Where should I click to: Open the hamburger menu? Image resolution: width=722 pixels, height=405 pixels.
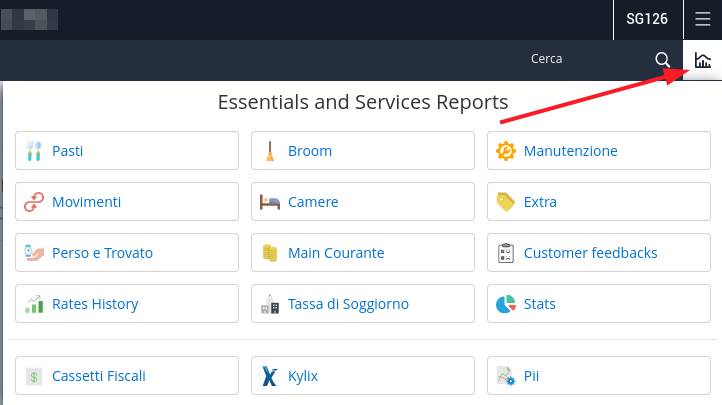[703, 19]
